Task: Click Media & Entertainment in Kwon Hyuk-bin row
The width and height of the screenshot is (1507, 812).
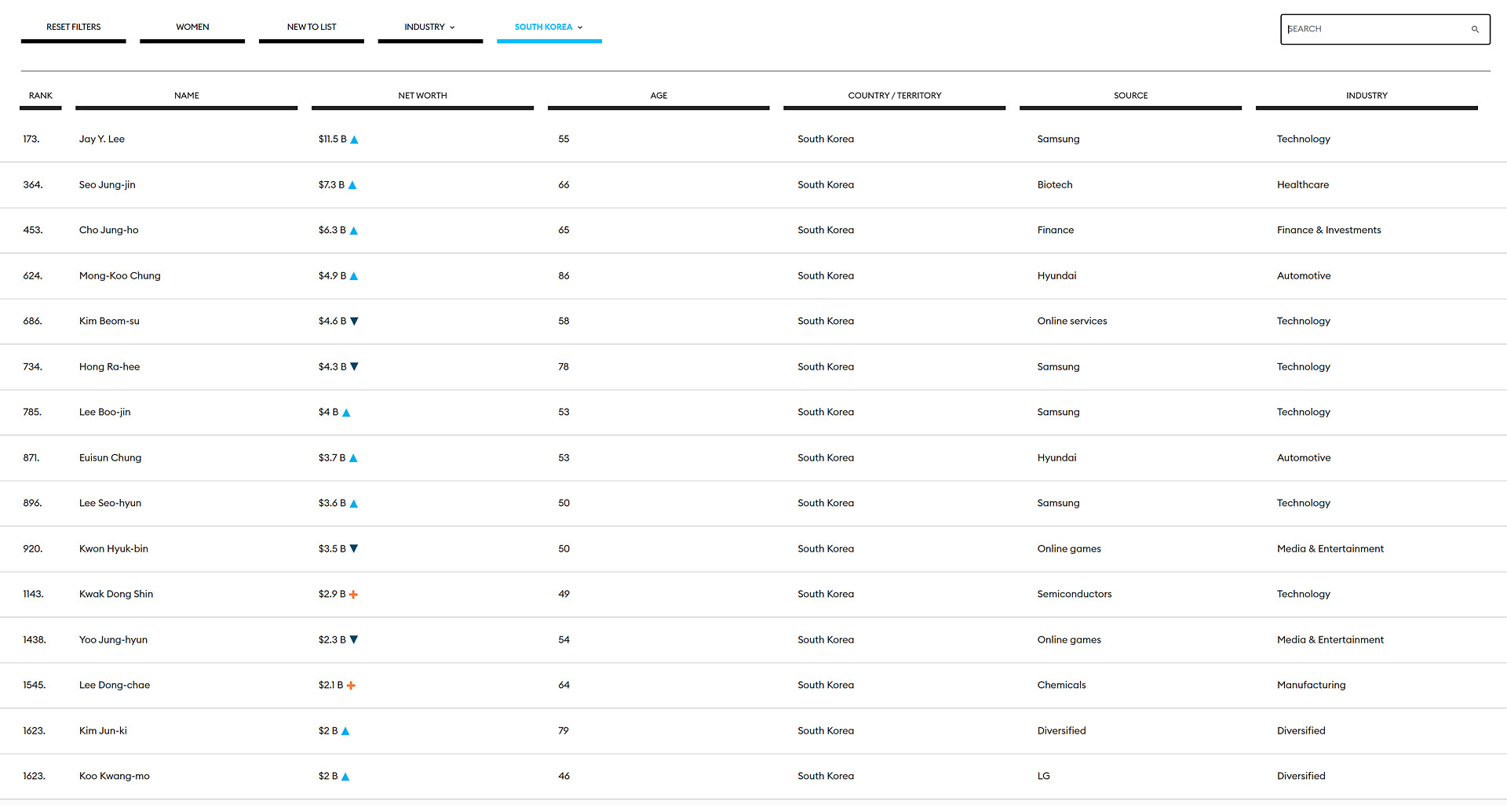Action: pos(1330,548)
